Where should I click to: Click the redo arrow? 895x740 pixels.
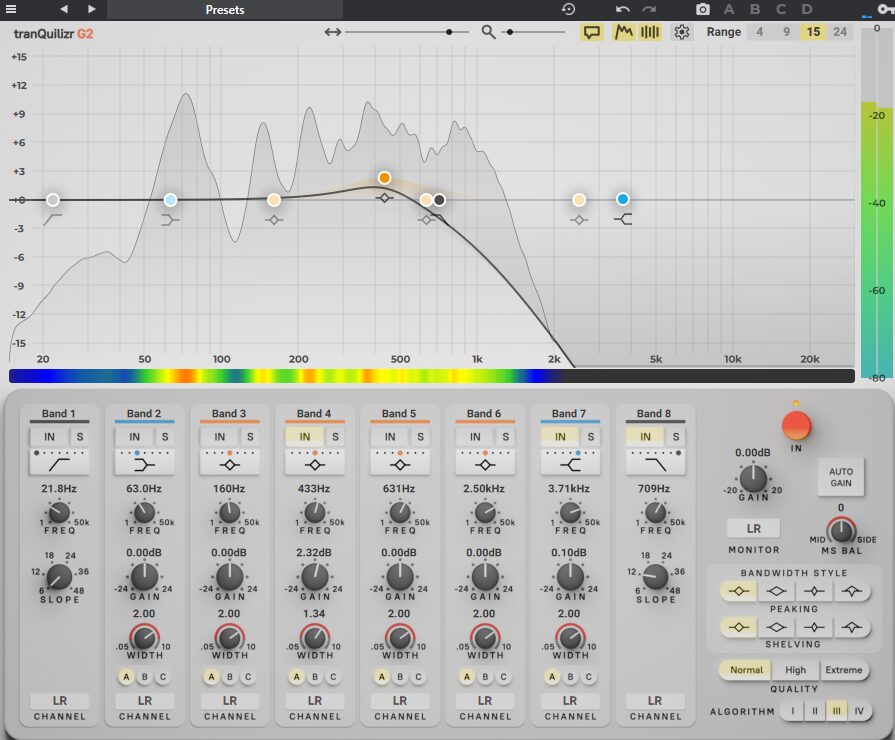click(x=649, y=9)
